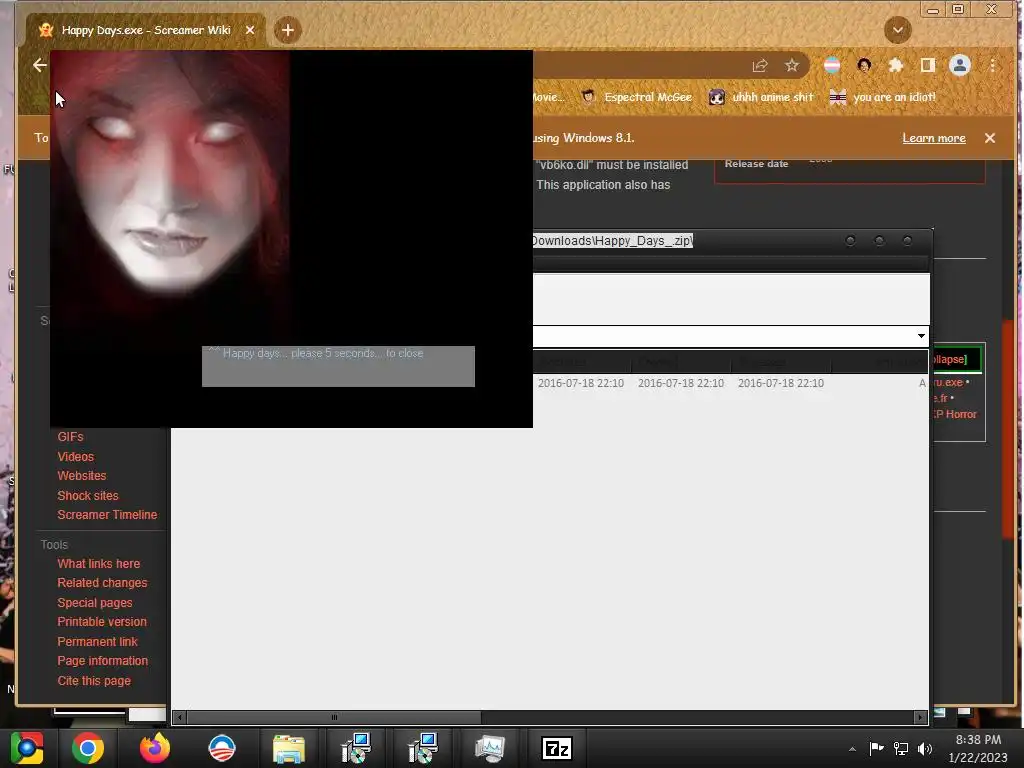Open Page information link
1024x768 pixels.
pyautogui.click(x=103, y=661)
